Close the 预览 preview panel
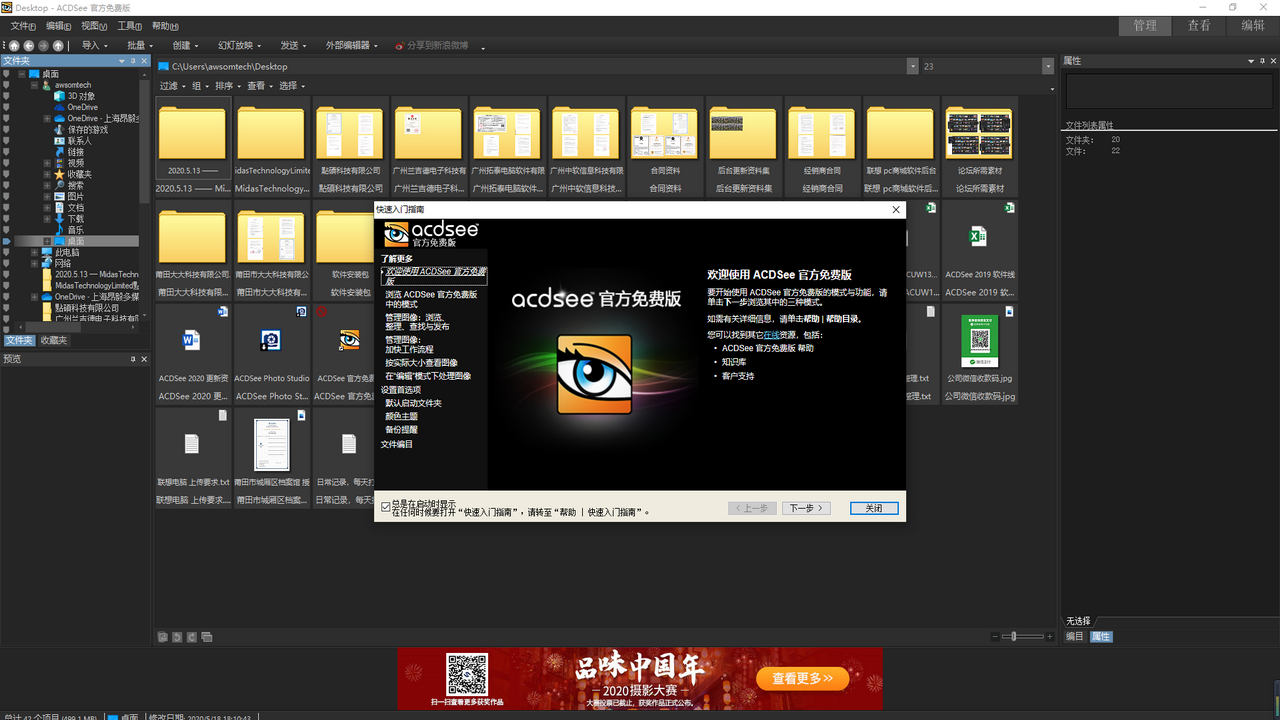This screenshot has height=720, width=1280. (x=144, y=359)
